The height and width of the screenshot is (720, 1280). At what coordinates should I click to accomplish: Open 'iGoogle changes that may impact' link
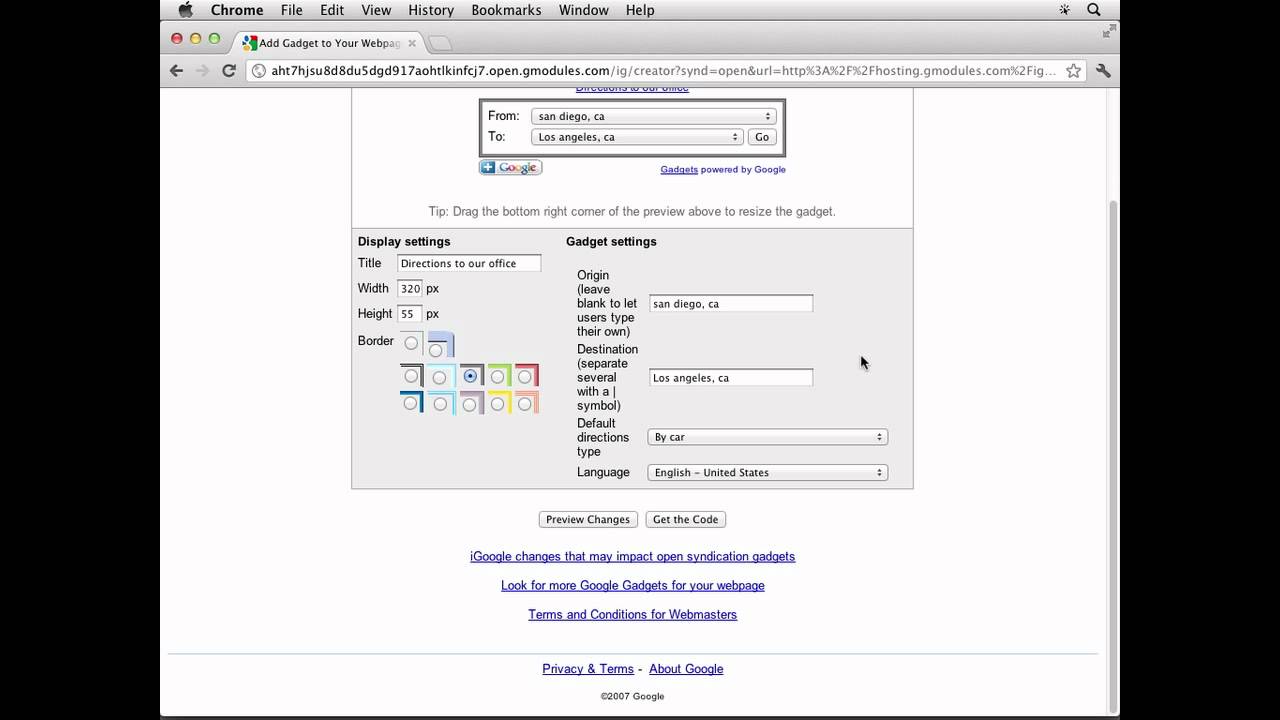tap(632, 556)
